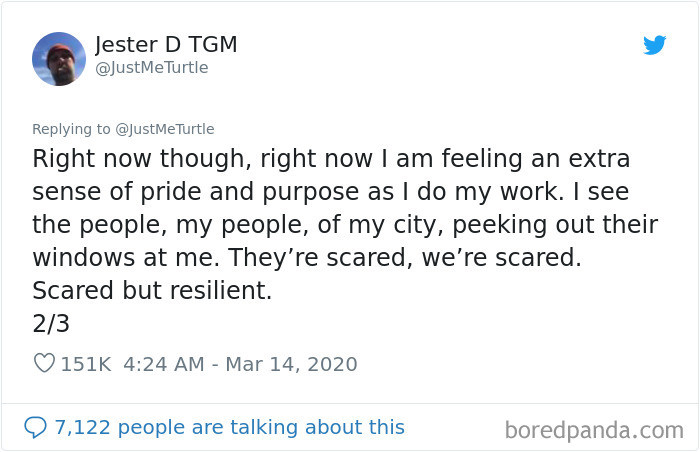Image resolution: width=700 pixels, height=452 pixels.
Task: Click the Mar 14, 2020 date
Action: tap(291, 364)
